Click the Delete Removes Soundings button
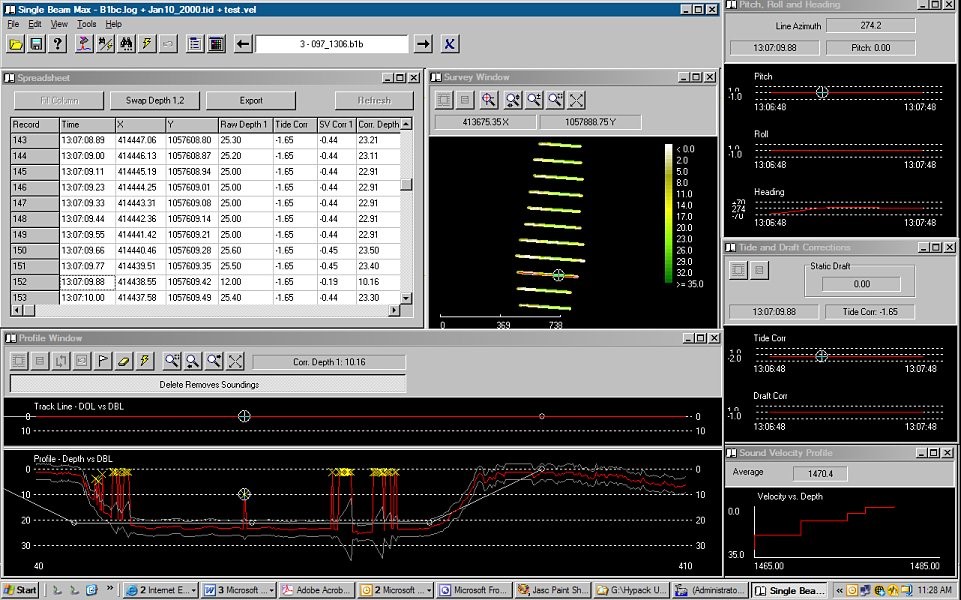961x600 pixels. pyautogui.click(x=208, y=384)
